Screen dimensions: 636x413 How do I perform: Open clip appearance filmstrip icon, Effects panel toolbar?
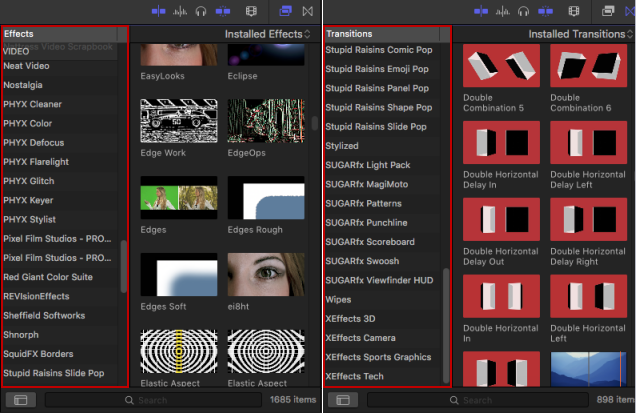point(251,11)
